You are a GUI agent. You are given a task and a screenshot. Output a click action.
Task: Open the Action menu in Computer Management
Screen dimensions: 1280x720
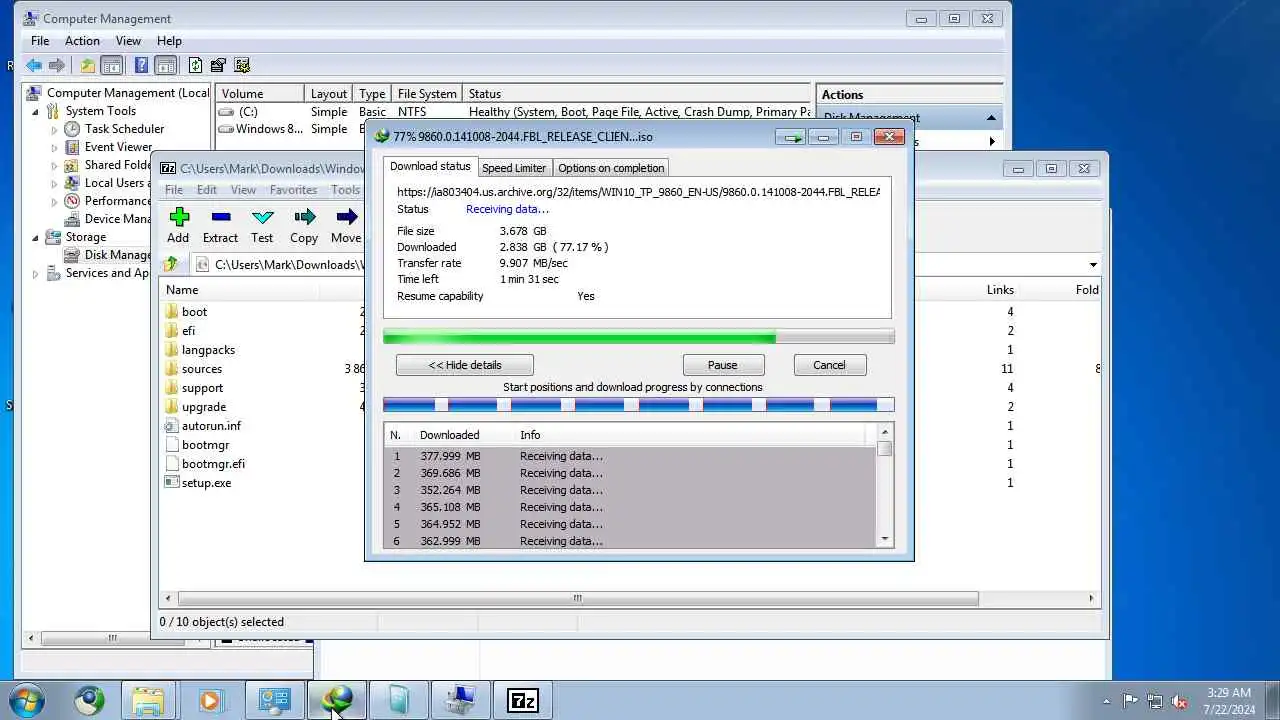click(x=82, y=41)
